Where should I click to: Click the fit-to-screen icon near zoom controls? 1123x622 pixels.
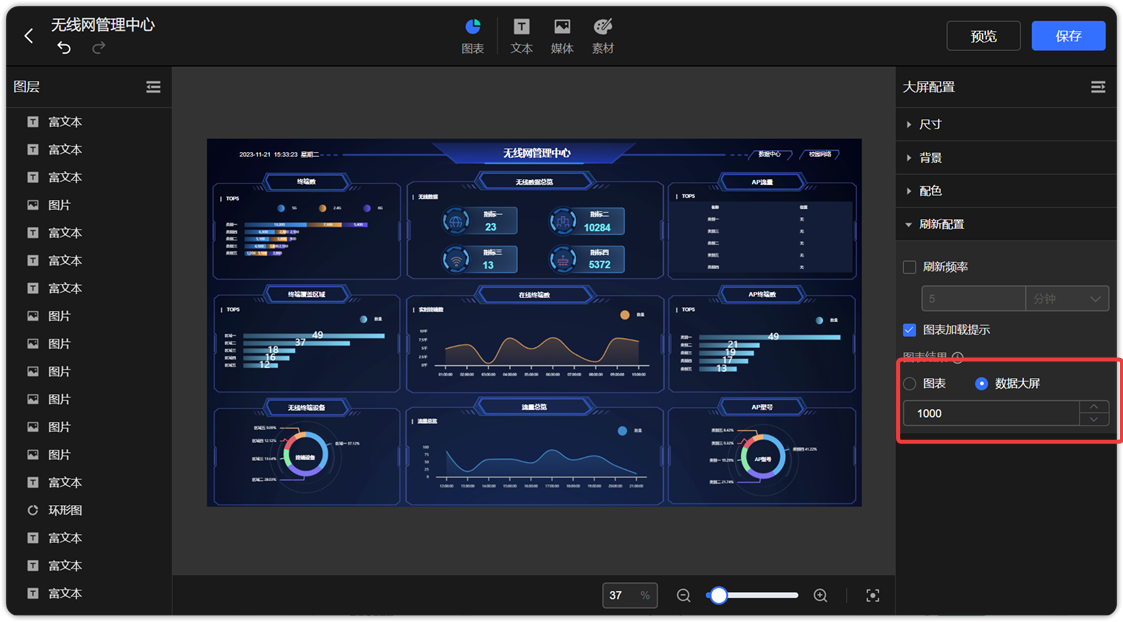point(872,595)
